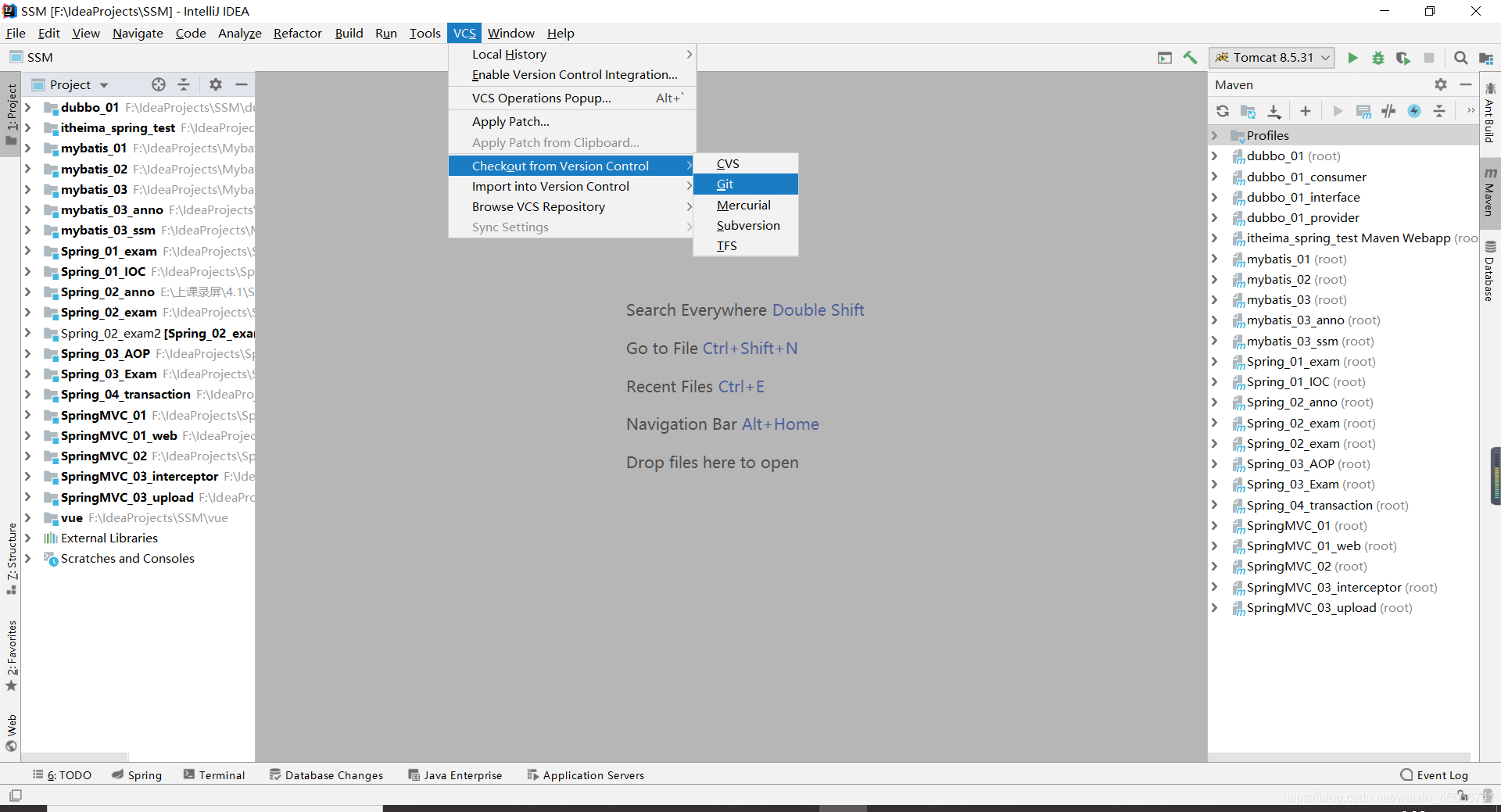The width and height of the screenshot is (1501, 812).
Task: Open Project Structure icon in main toolbar
Action: (1486, 58)
